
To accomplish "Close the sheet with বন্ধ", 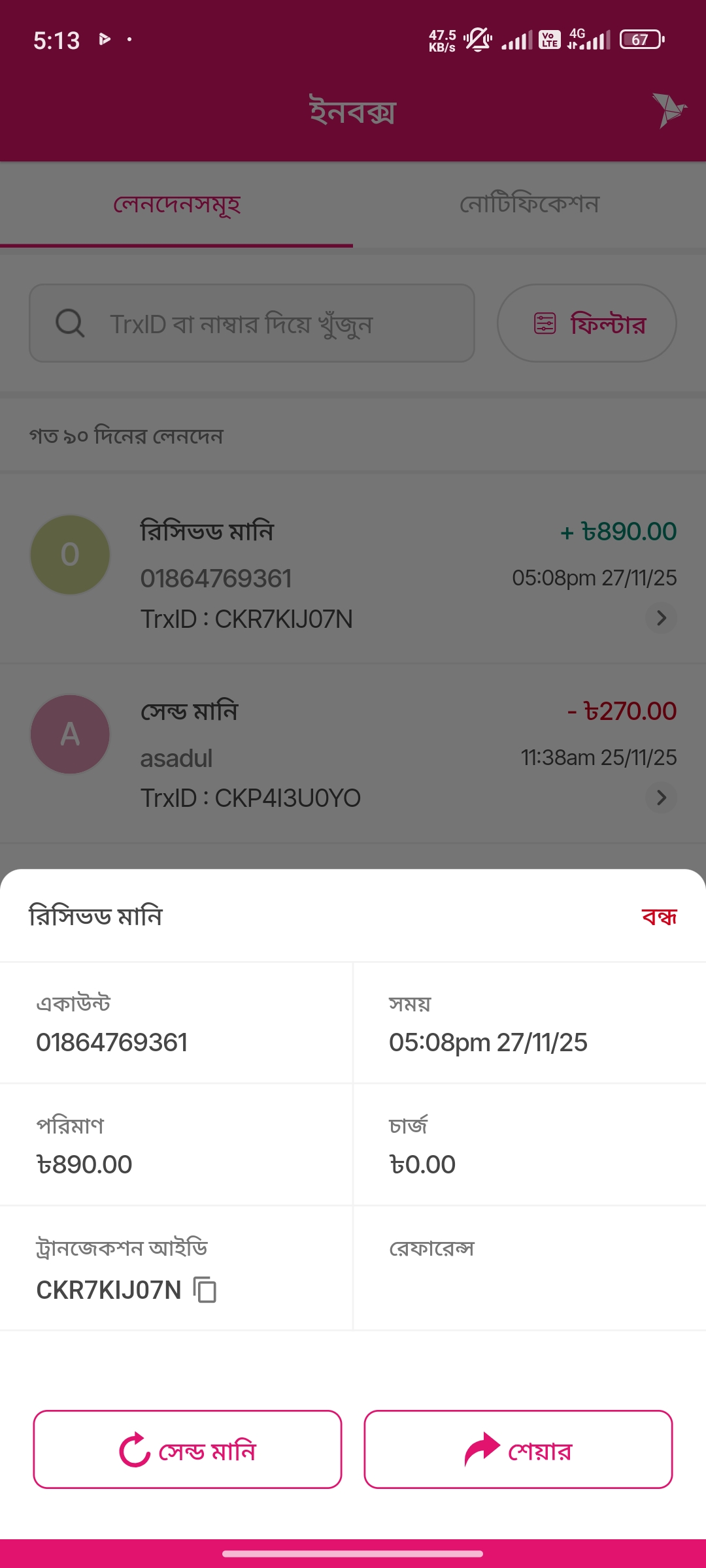I will (659, 917).
